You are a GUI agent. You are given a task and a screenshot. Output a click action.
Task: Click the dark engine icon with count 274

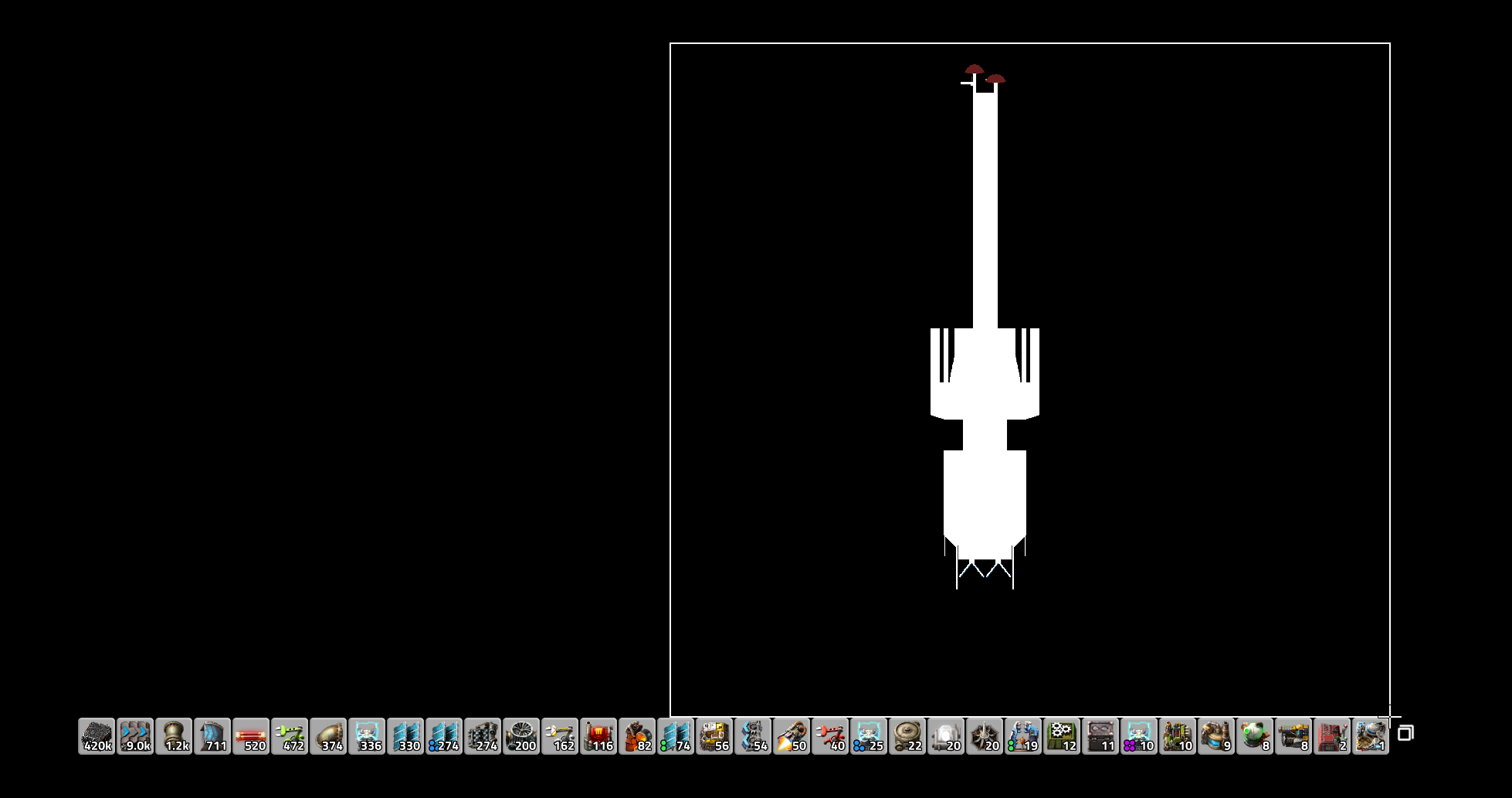pos(483,736)
